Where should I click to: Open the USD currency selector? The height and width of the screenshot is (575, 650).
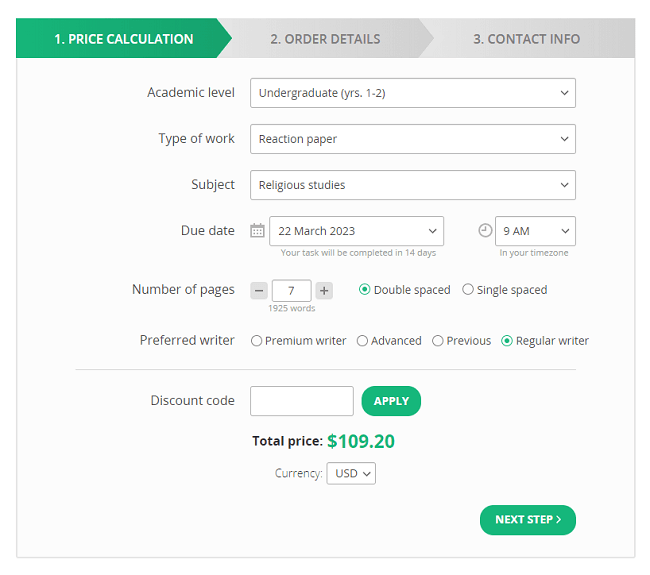[352, 473]
